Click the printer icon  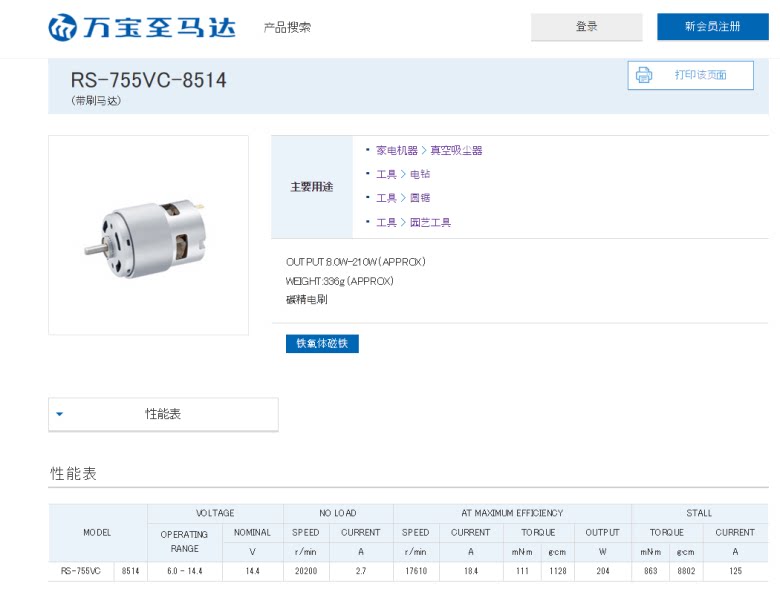(x=644, y=75)
